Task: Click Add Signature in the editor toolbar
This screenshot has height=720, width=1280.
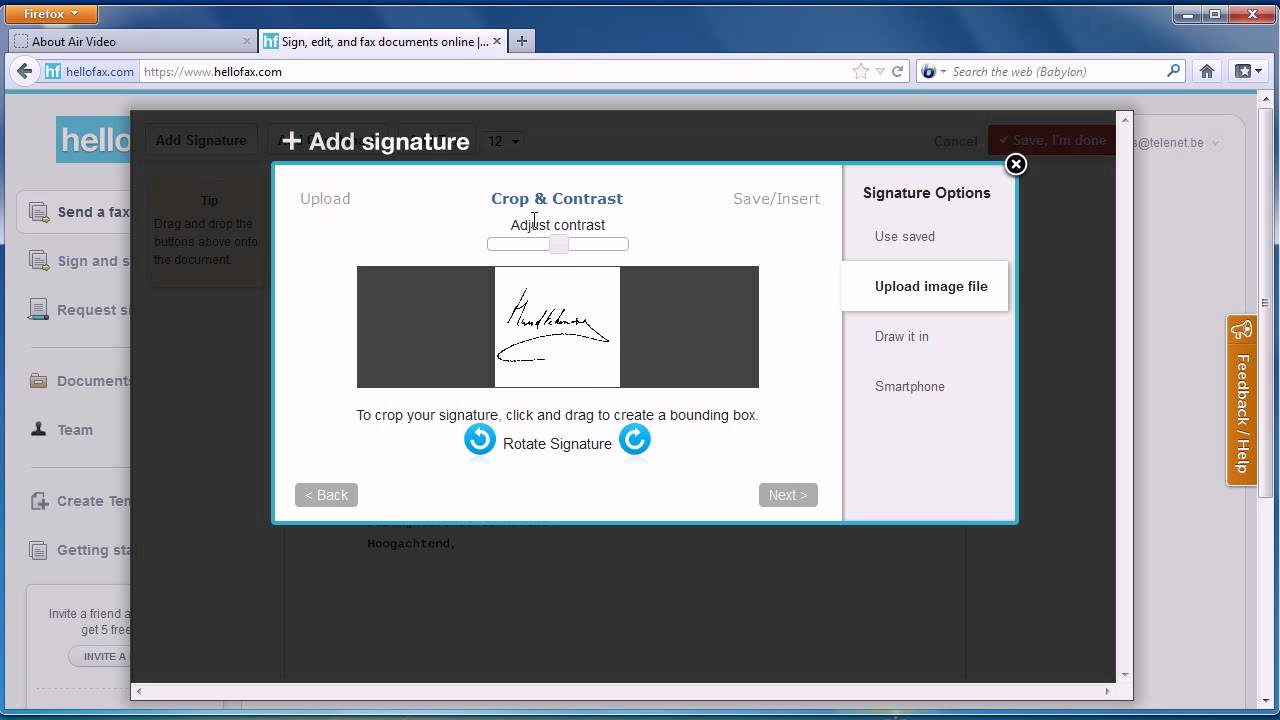Action: pos(201,141)
